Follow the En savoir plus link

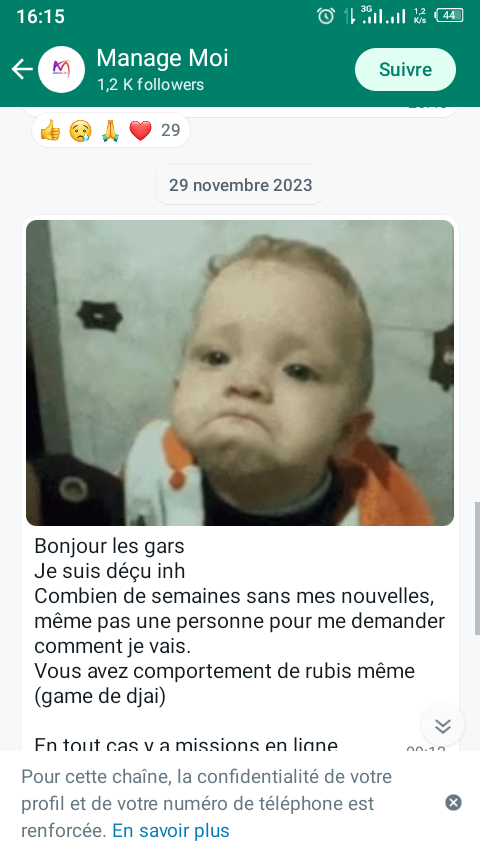click(171, 831)
